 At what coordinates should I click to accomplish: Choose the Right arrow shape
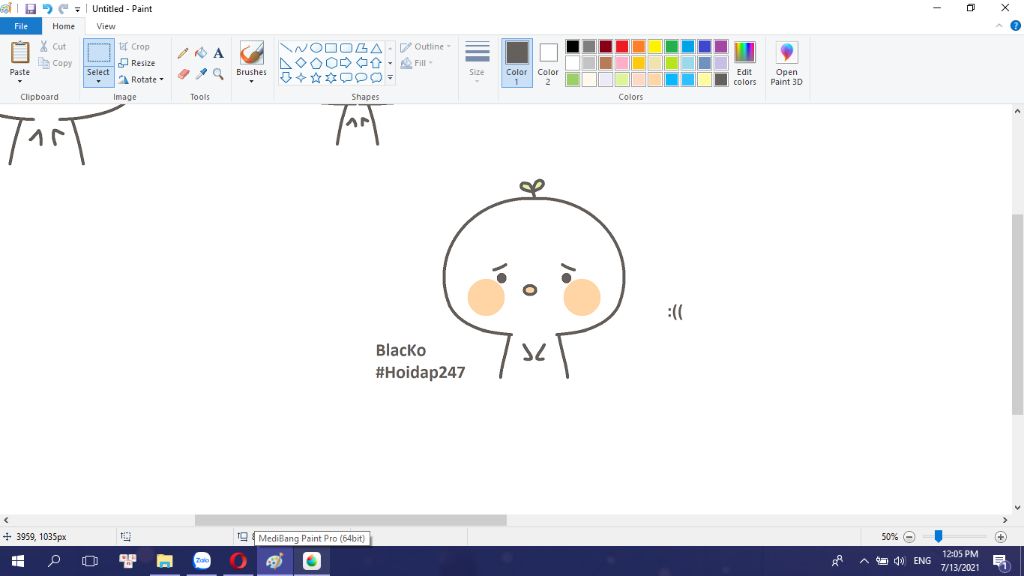[x=346, y=63]
